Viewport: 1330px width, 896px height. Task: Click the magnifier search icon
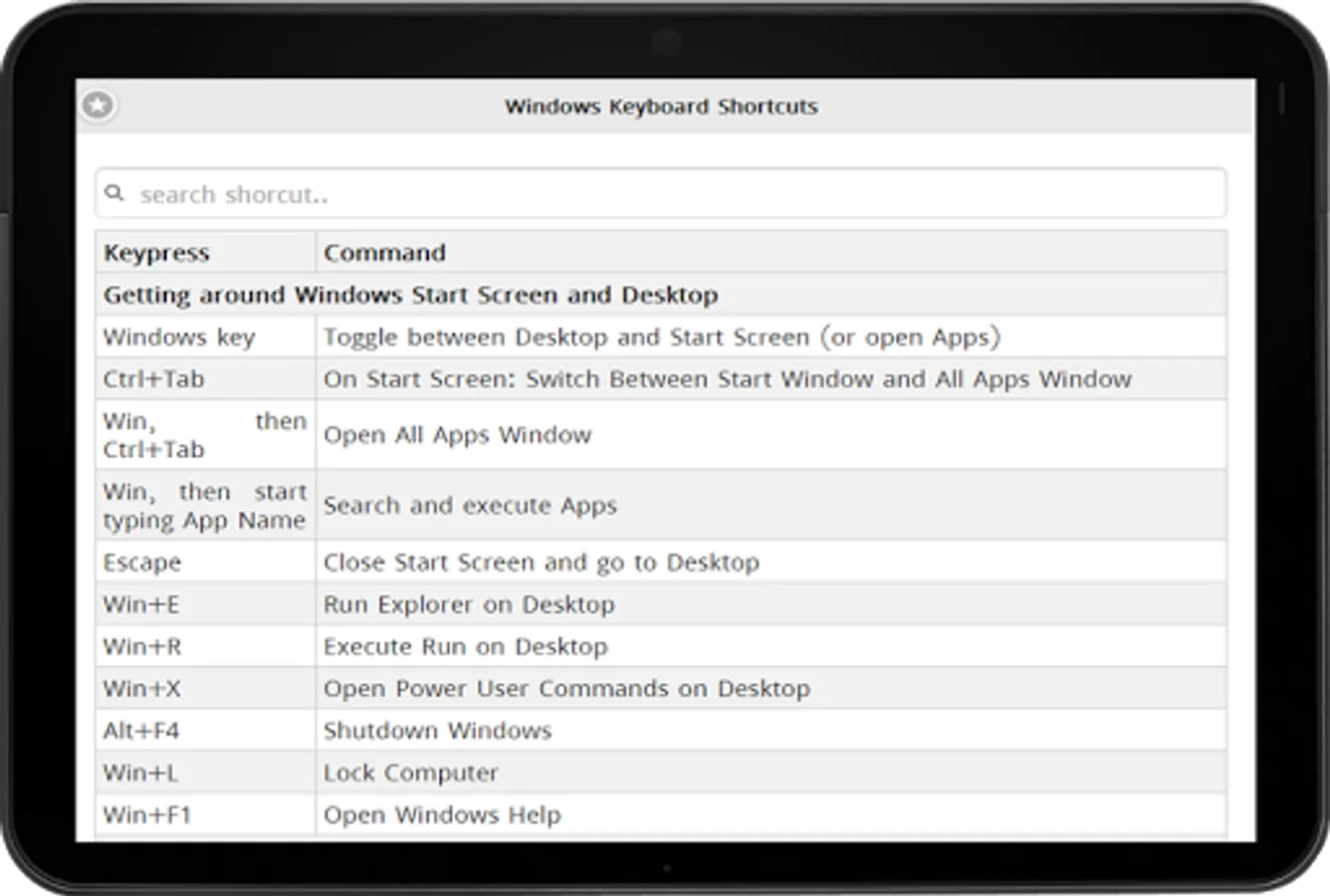[x=115, y=193]
